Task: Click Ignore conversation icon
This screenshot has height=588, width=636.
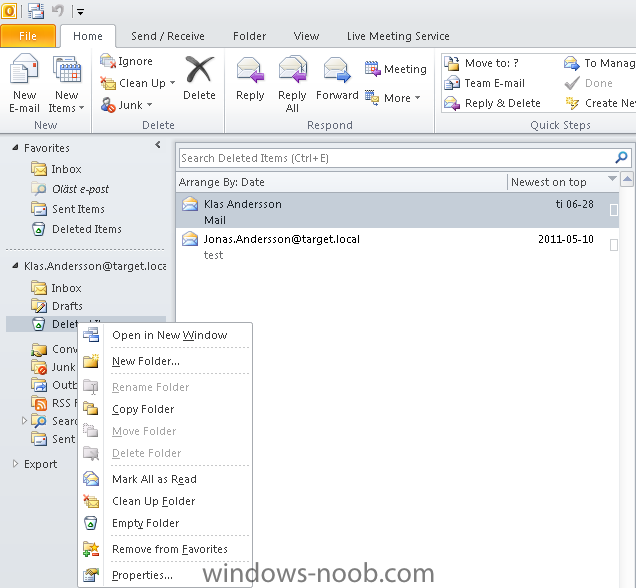Action: [x=107, y=61]
